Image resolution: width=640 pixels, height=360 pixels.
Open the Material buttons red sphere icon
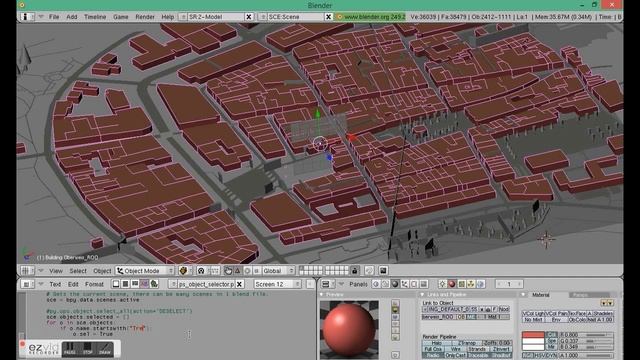pos(452,284)
